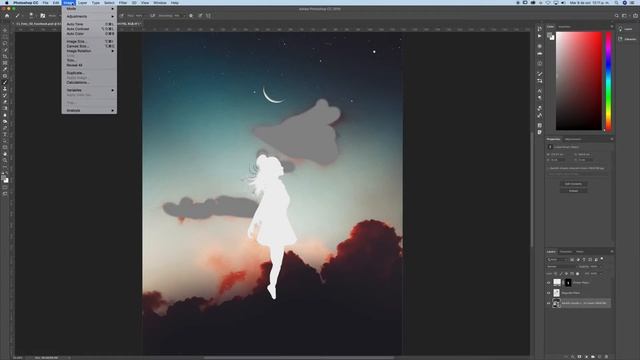Select the Lasso tool
Image resolution: width=640 pixels, height=360 pixels.
point(5,43)
